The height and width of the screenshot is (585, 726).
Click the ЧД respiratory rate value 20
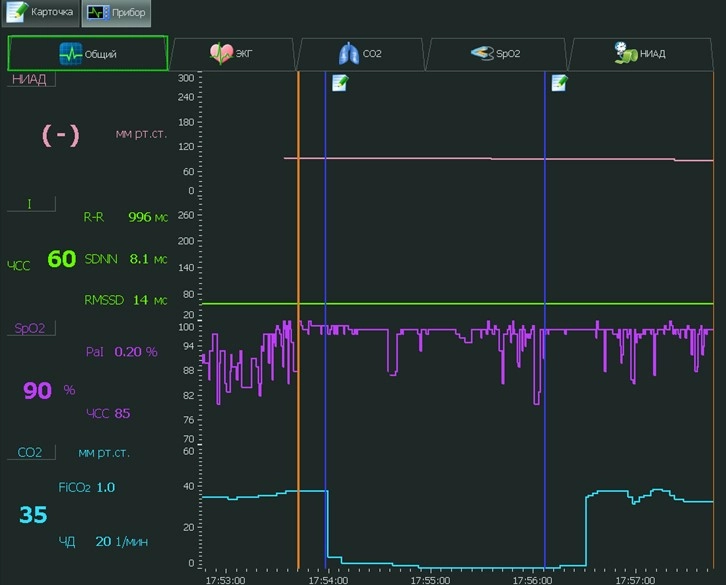(103, 541)
